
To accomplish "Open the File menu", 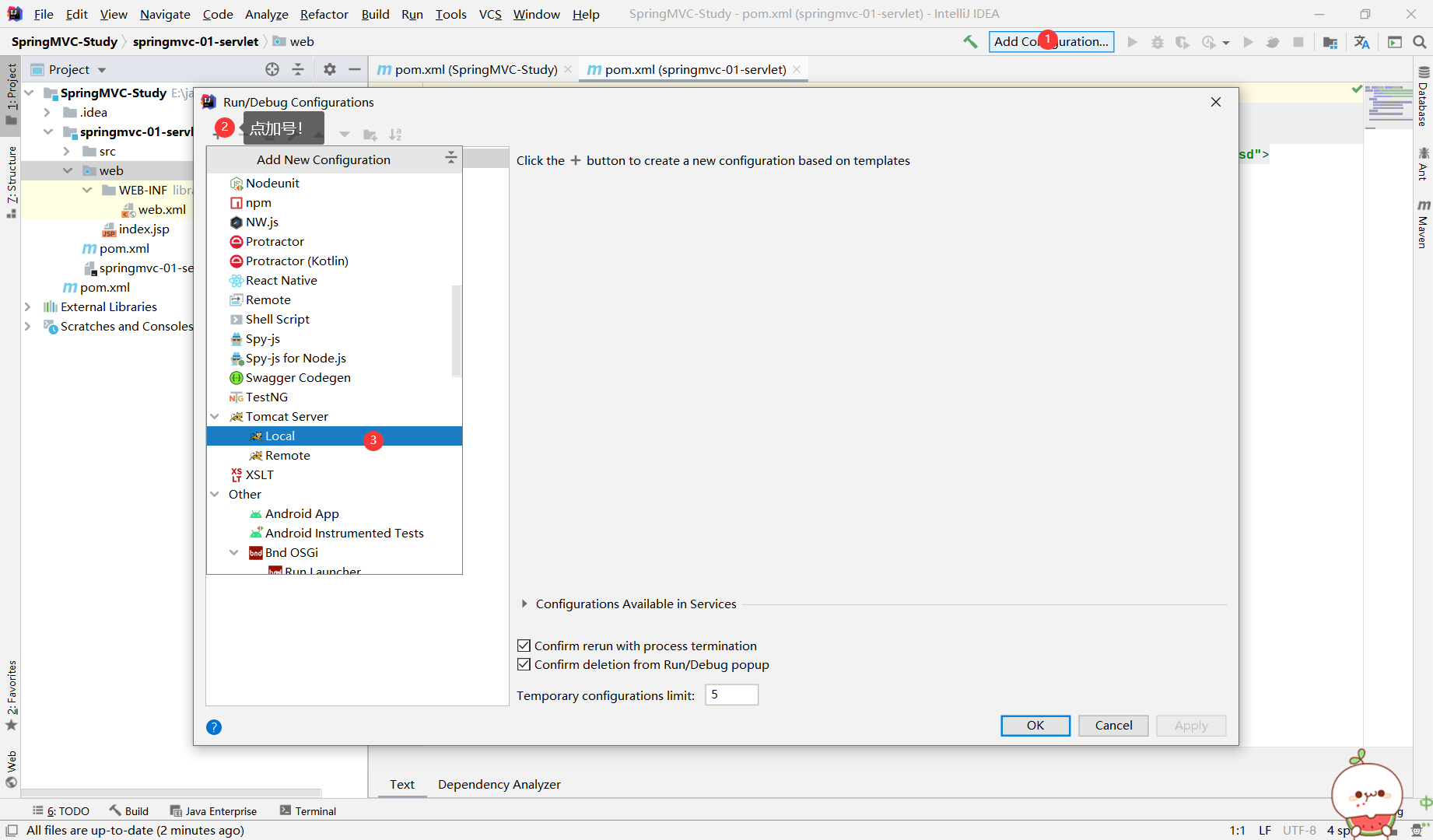I will coord(44,14).
